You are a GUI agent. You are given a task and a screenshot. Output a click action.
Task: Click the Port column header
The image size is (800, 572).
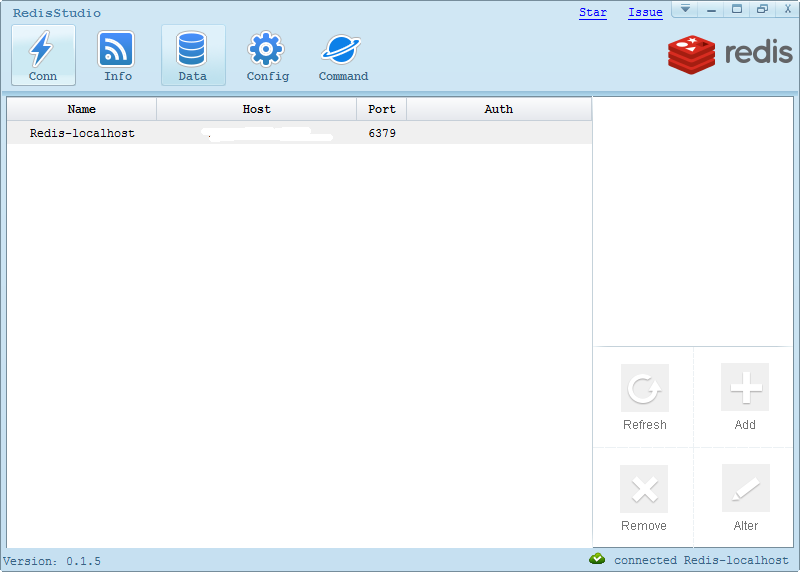pyautogui.click(x=382, y=109)
